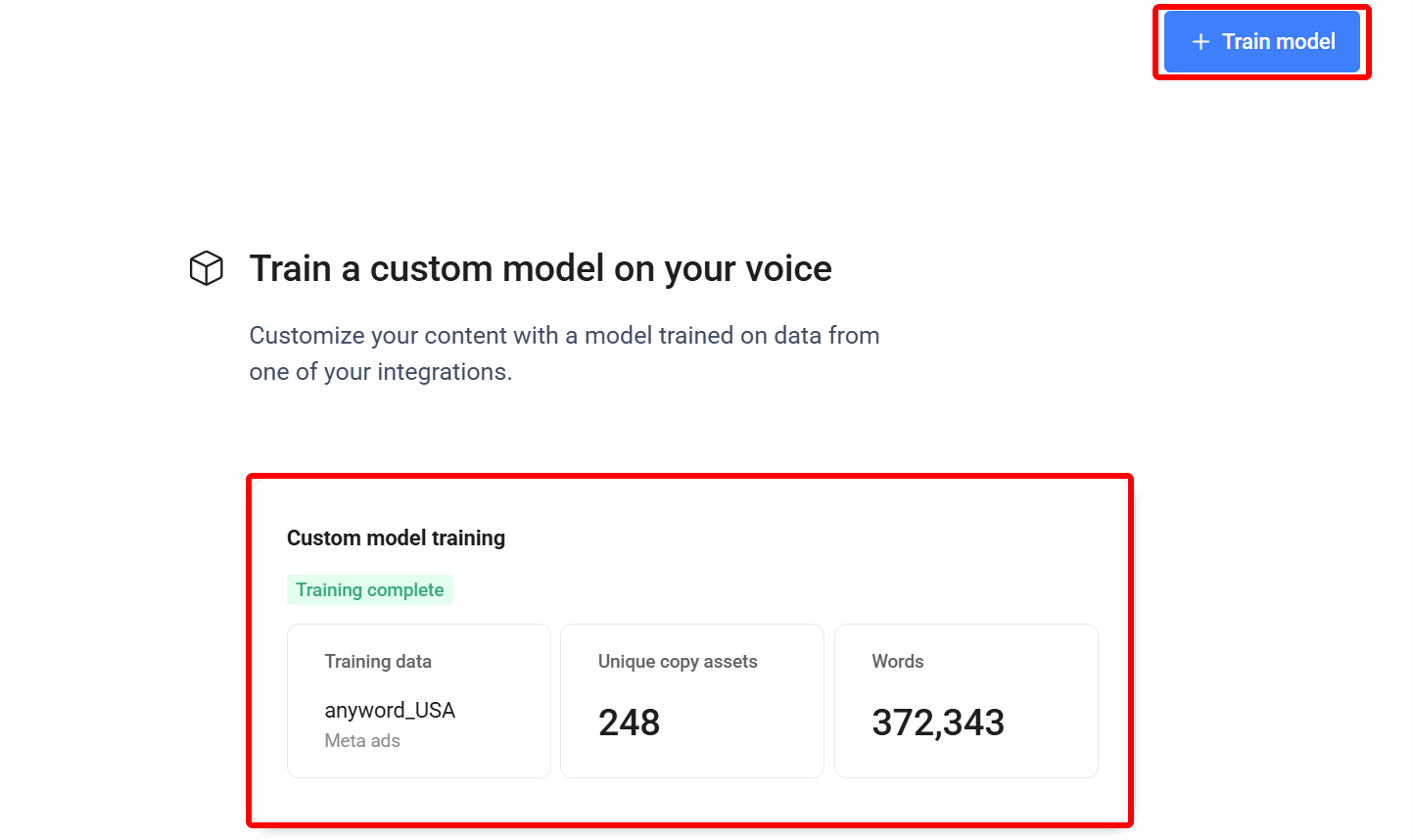Screen dimensions: 1412x840
Task: Open the Training data card
Action: click(419, 701)
